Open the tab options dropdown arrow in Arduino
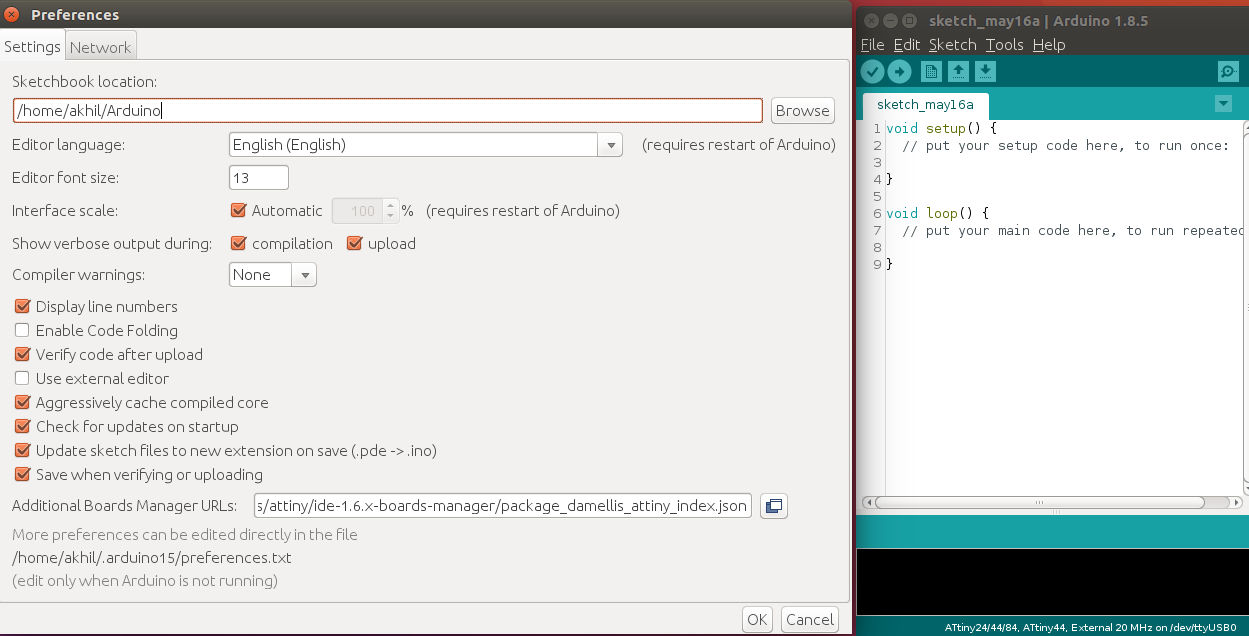 (1222, 104)
